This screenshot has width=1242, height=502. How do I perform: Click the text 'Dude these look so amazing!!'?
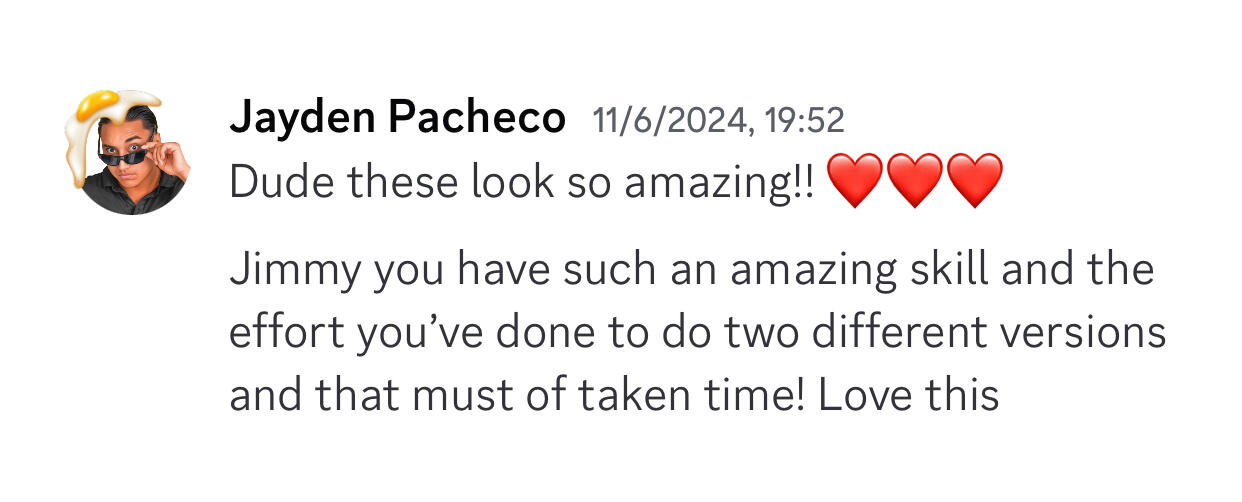522,181
